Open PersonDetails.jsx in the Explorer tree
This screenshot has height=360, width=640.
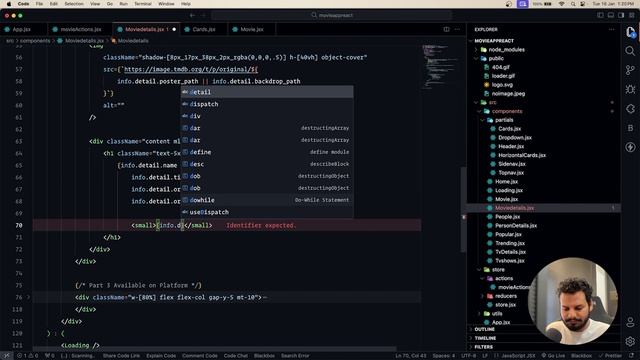pos(516,226)
